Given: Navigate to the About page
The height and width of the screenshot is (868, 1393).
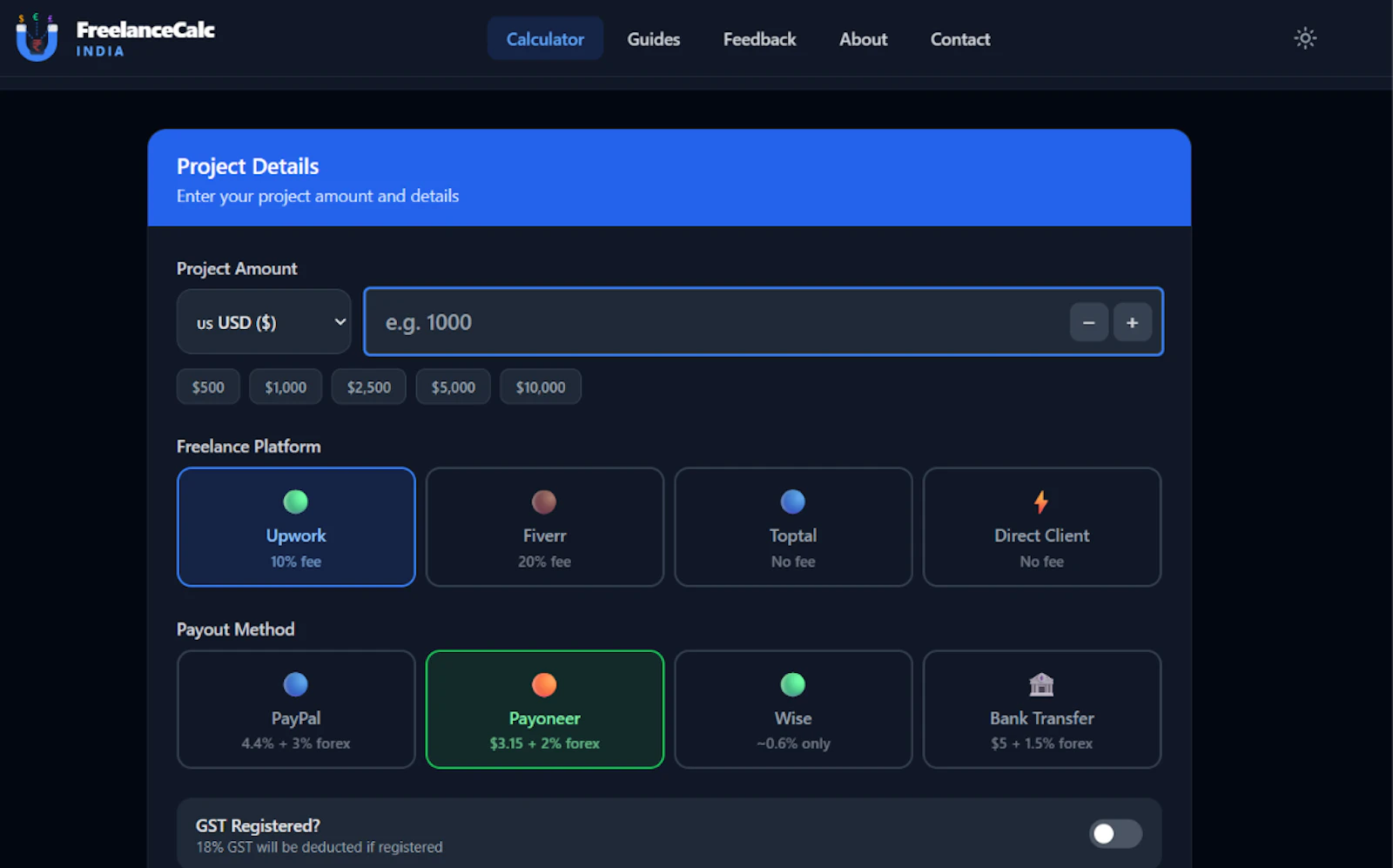Looking at the screenshot, I should click(x=863, y=39).
